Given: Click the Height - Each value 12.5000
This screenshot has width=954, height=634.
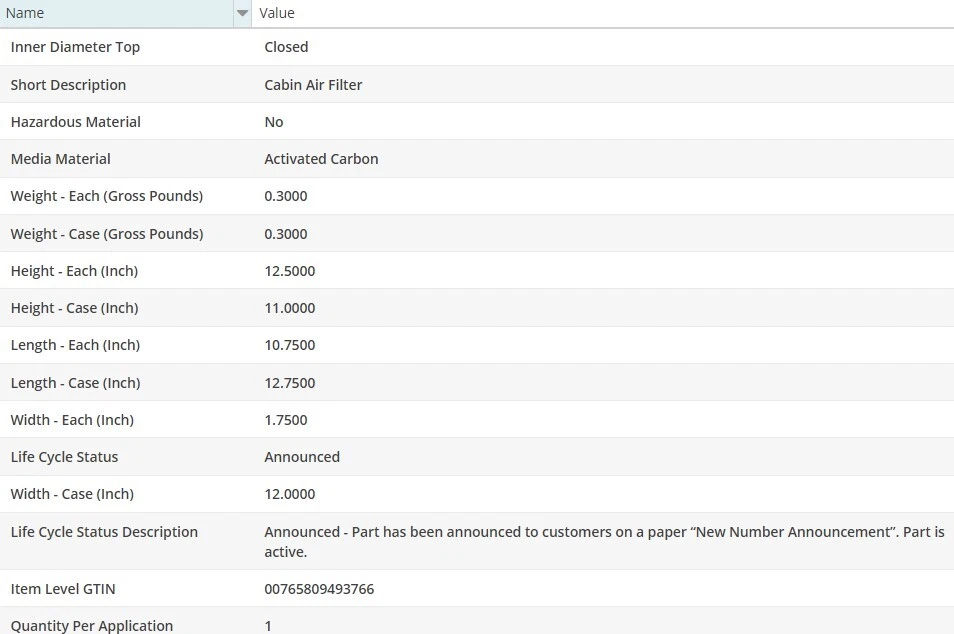Looking at the screenshot, I should coord(290,271).
